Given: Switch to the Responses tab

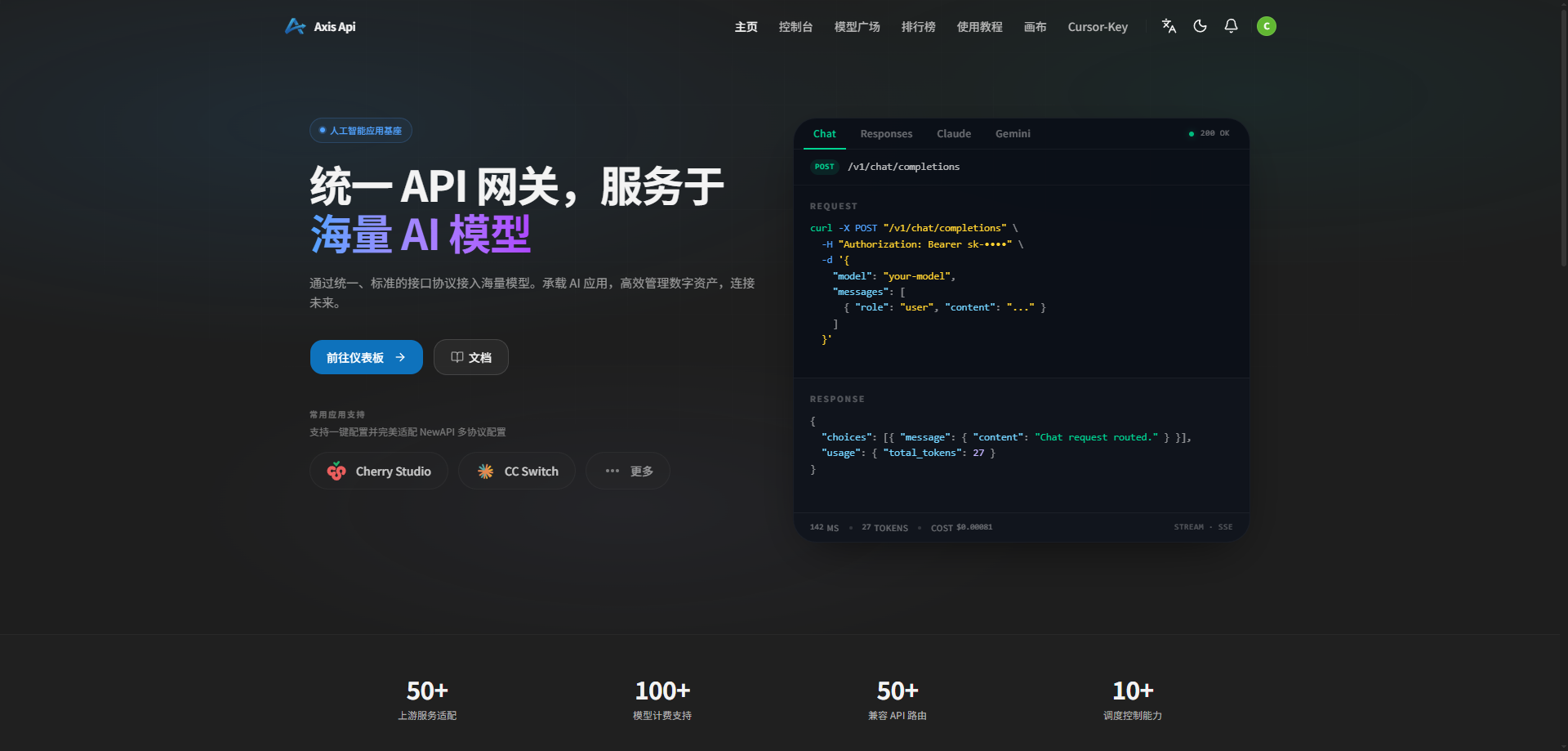Looking at the screenshot, I should click(886, 134).
